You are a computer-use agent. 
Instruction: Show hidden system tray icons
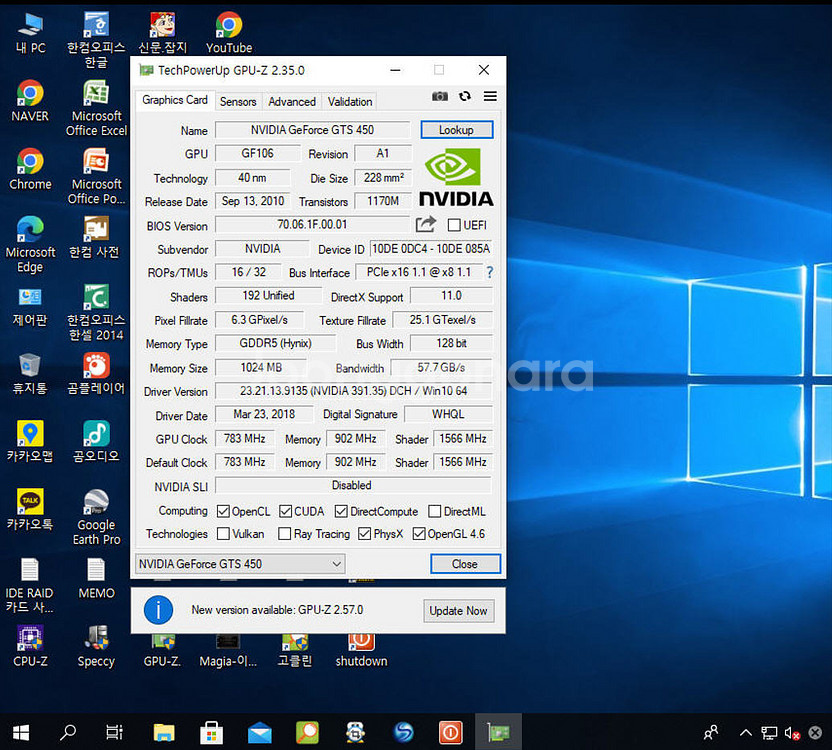pyautogui.click(x=746, y=733)
